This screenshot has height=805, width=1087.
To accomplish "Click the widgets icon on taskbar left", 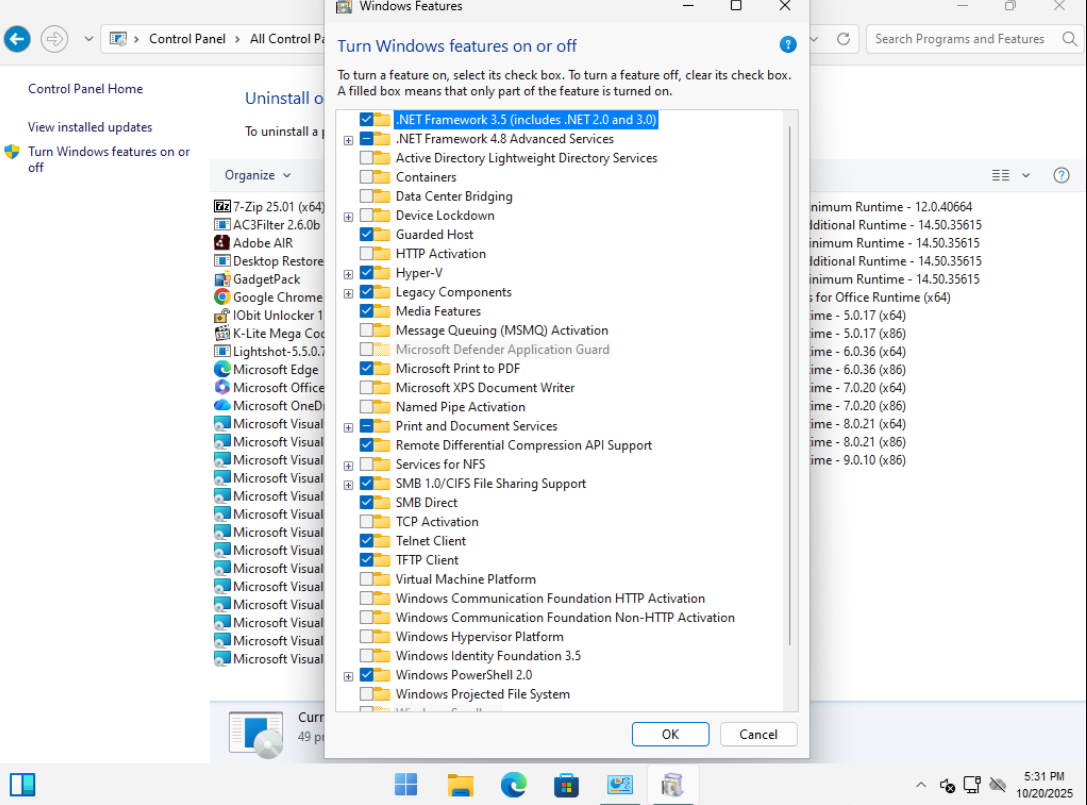I will 22,785.
